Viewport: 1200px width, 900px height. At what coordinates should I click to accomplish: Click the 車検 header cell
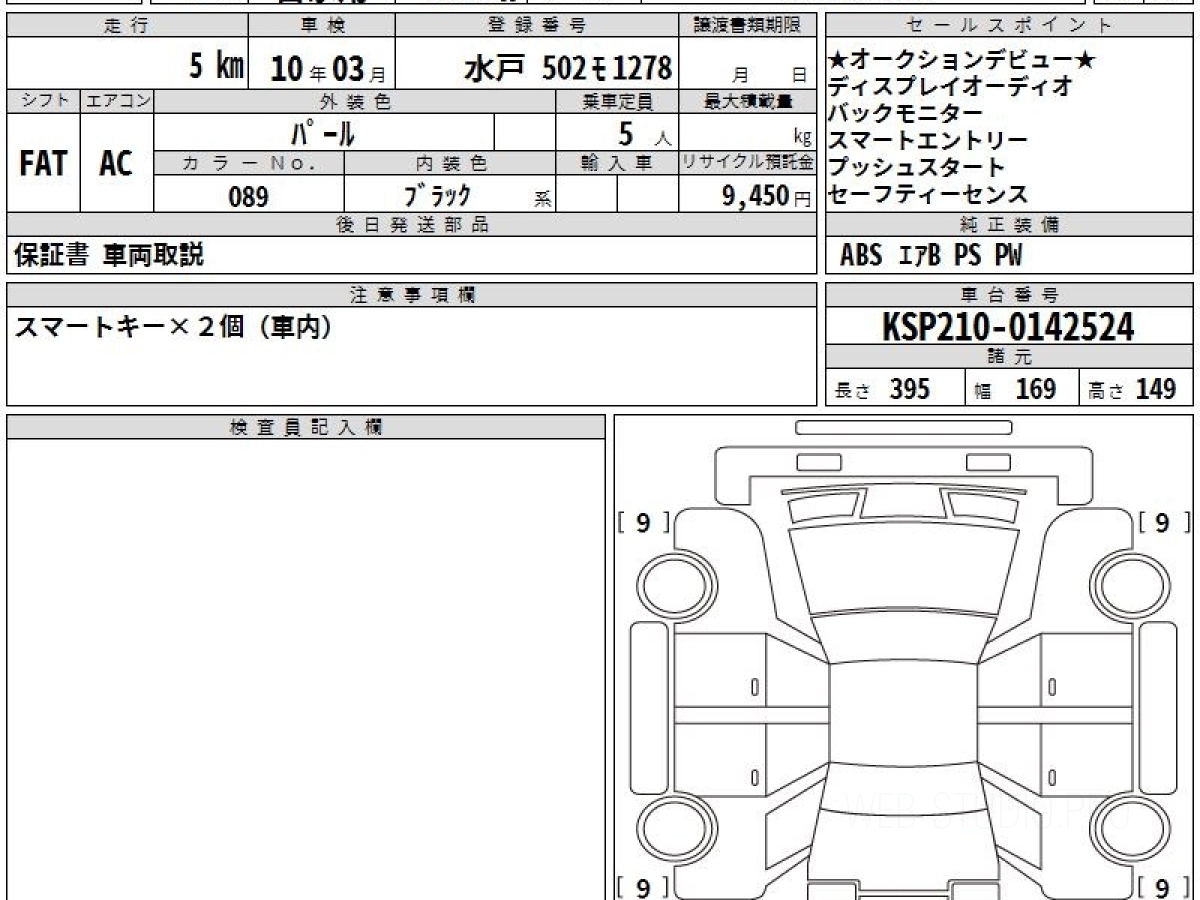point(322,26)
